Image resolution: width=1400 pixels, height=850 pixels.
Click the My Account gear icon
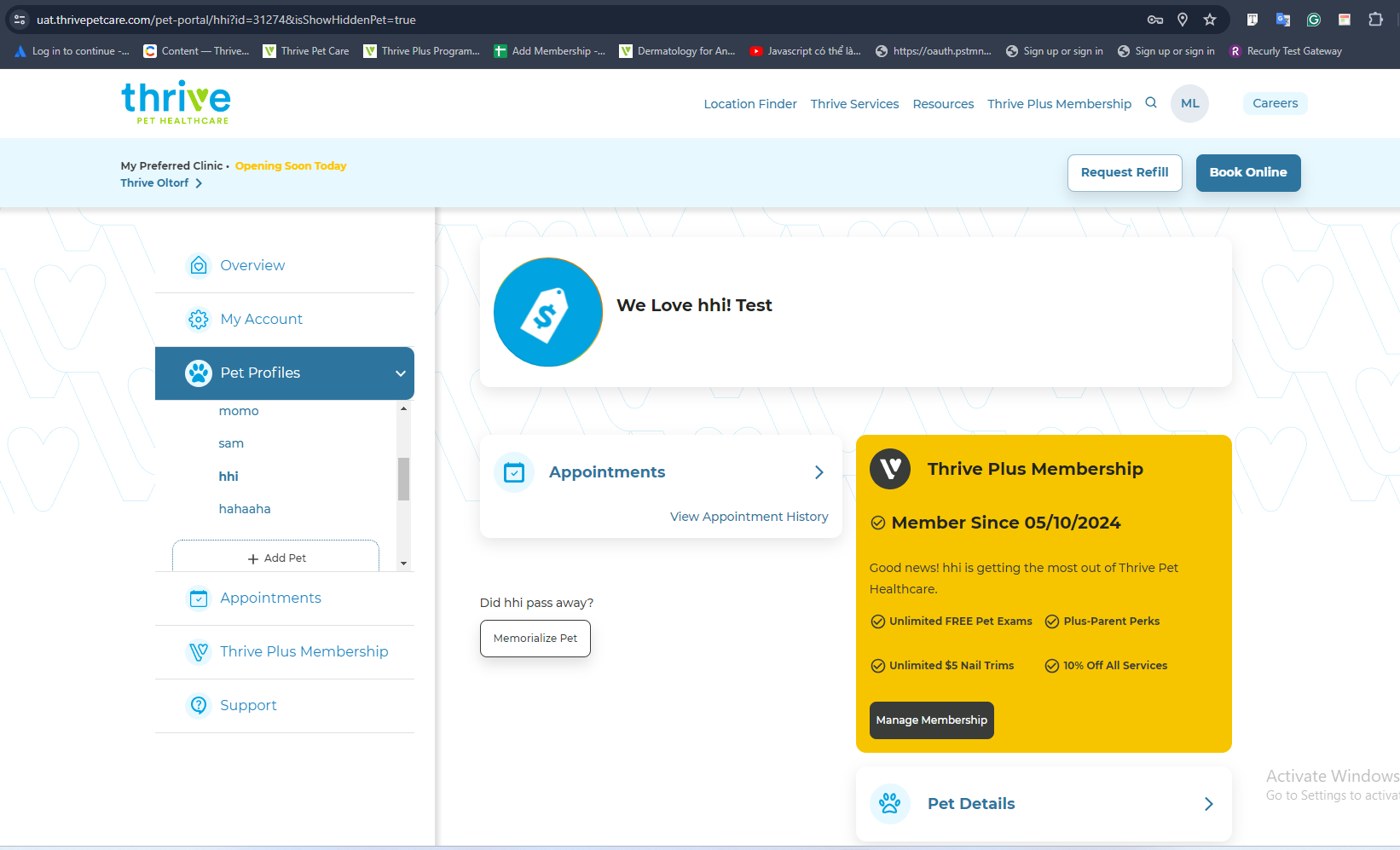pyautogui.click(x=199, y=319)
